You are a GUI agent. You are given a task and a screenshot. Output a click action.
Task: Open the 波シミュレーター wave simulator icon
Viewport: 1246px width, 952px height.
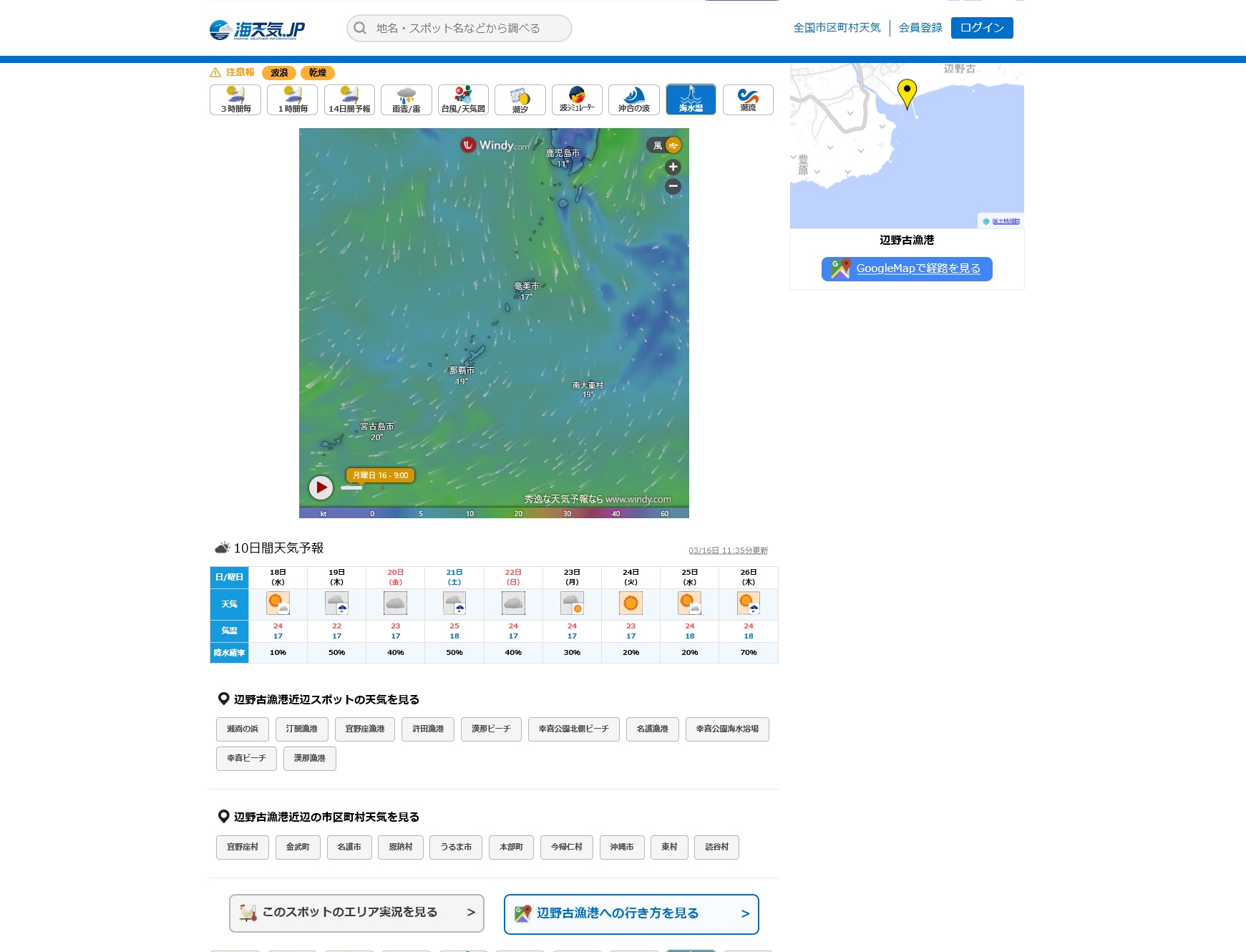coord(577,99)
